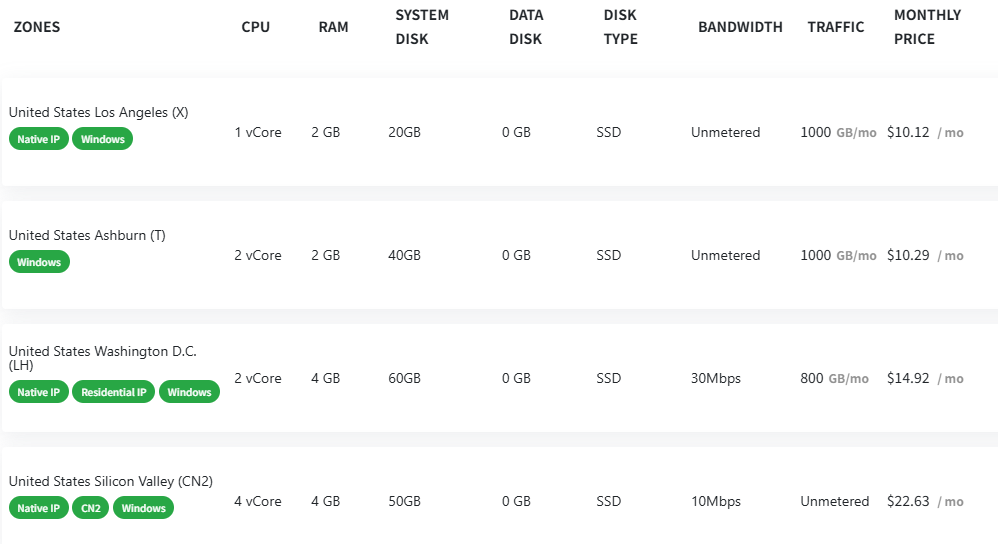Click the ZONES column header
This screenshot has width=998, height=544.
[x=36, y=27]
